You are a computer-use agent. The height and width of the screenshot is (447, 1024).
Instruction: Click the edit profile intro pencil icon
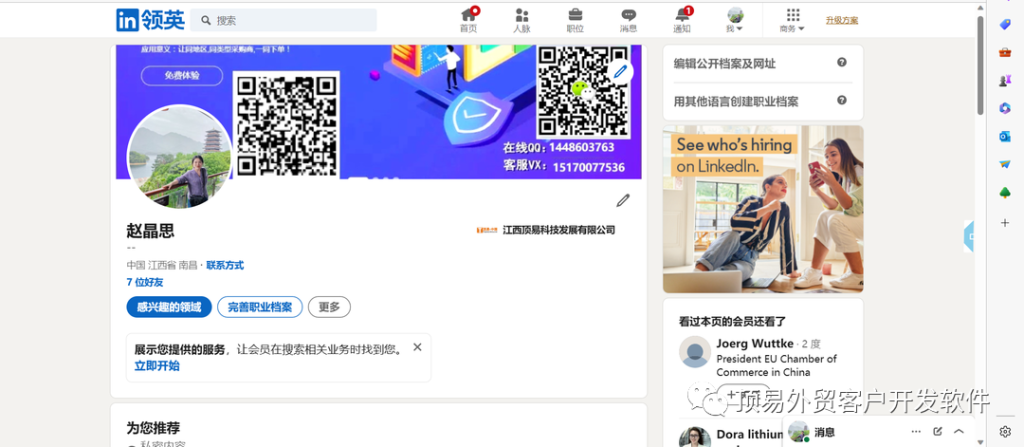tap(623, 200)
